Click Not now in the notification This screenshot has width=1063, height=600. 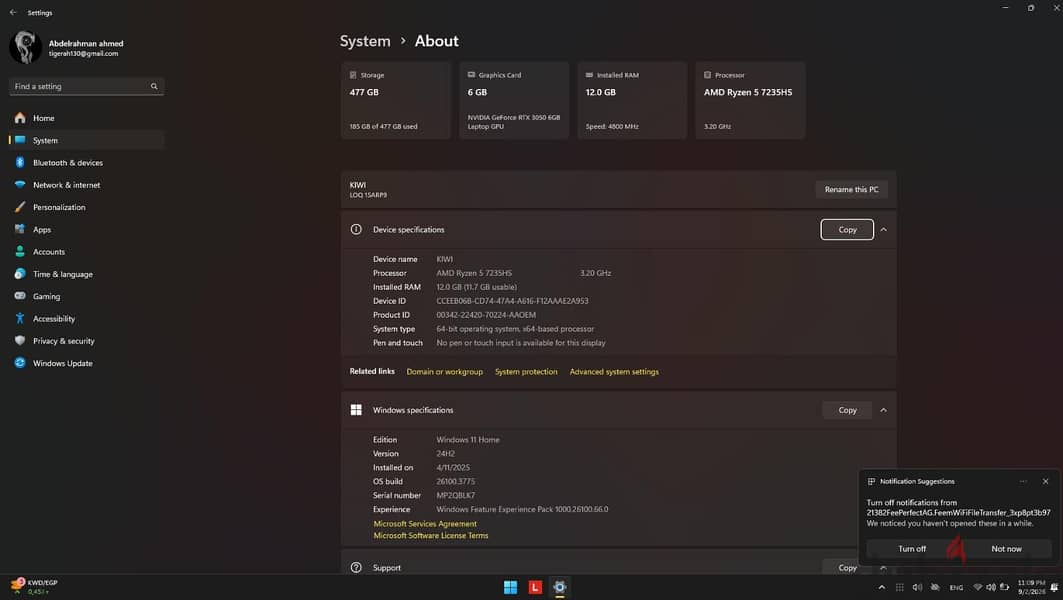tap(1006, 549)
